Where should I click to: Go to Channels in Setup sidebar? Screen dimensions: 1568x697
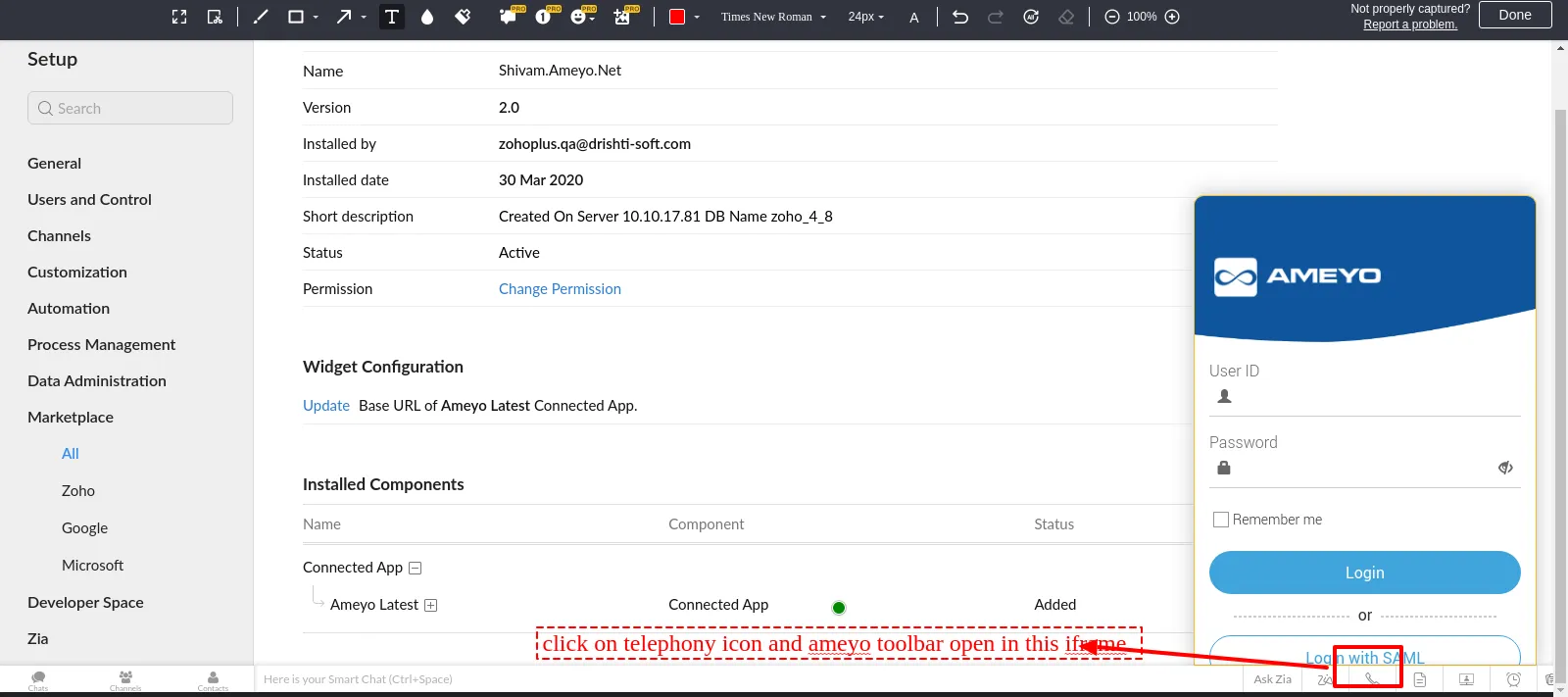tap(59, 236)
